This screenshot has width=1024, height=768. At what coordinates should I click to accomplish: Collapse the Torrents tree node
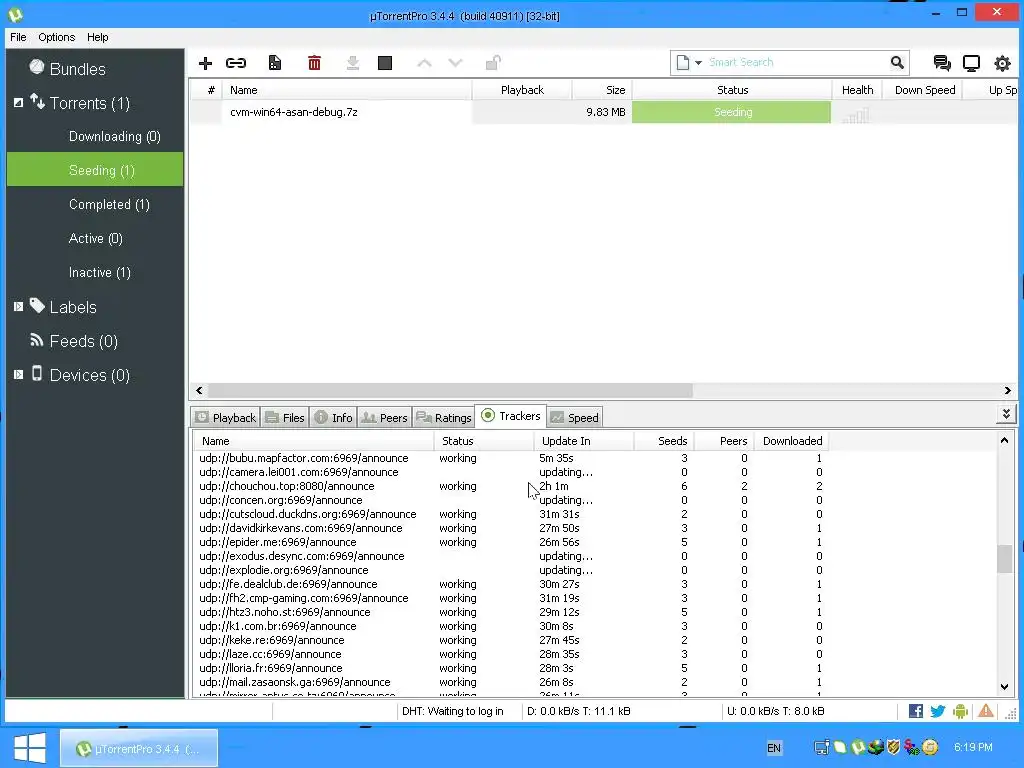tap(18, 103)
